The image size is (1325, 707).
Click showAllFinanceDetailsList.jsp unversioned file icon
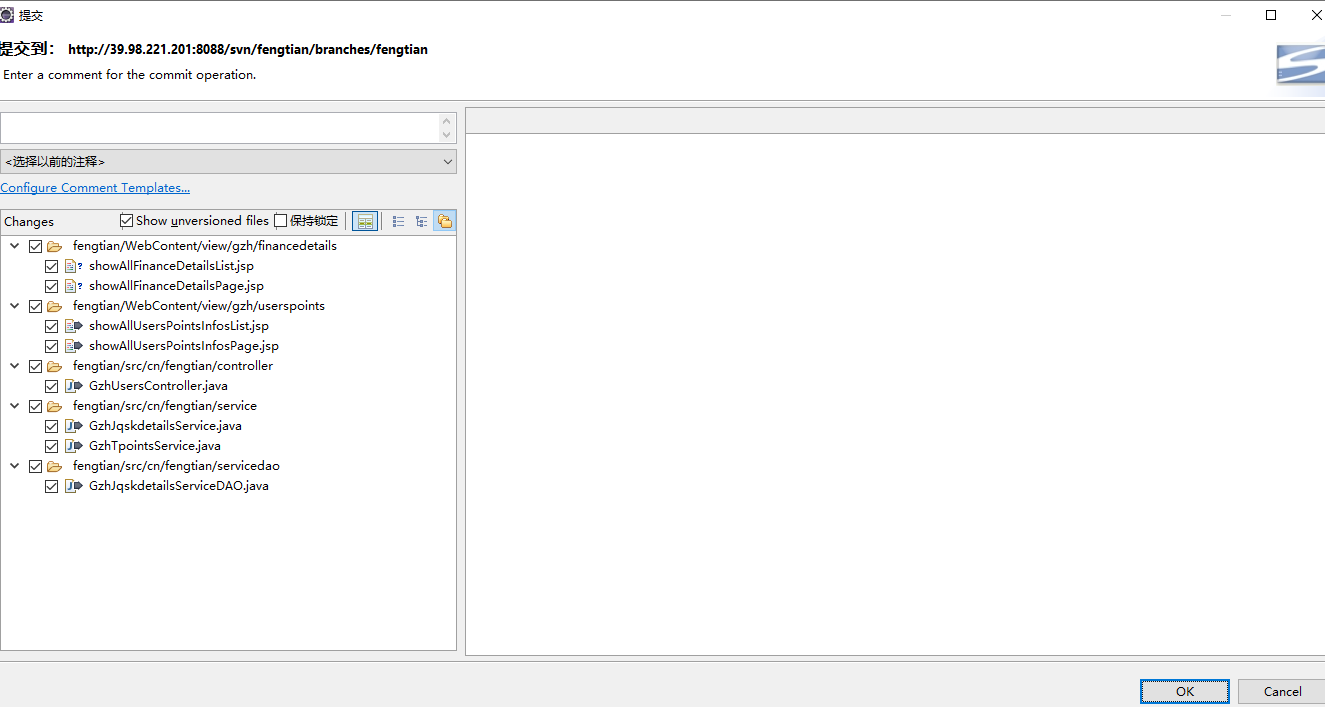(73, 266)
